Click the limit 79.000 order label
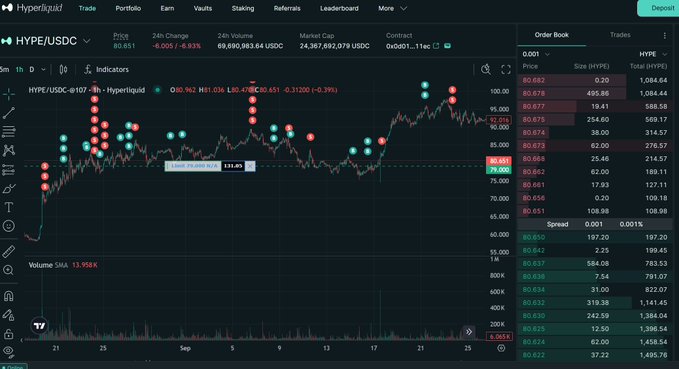The width and height of the screenshot is (679, 369). pos(193,166)
